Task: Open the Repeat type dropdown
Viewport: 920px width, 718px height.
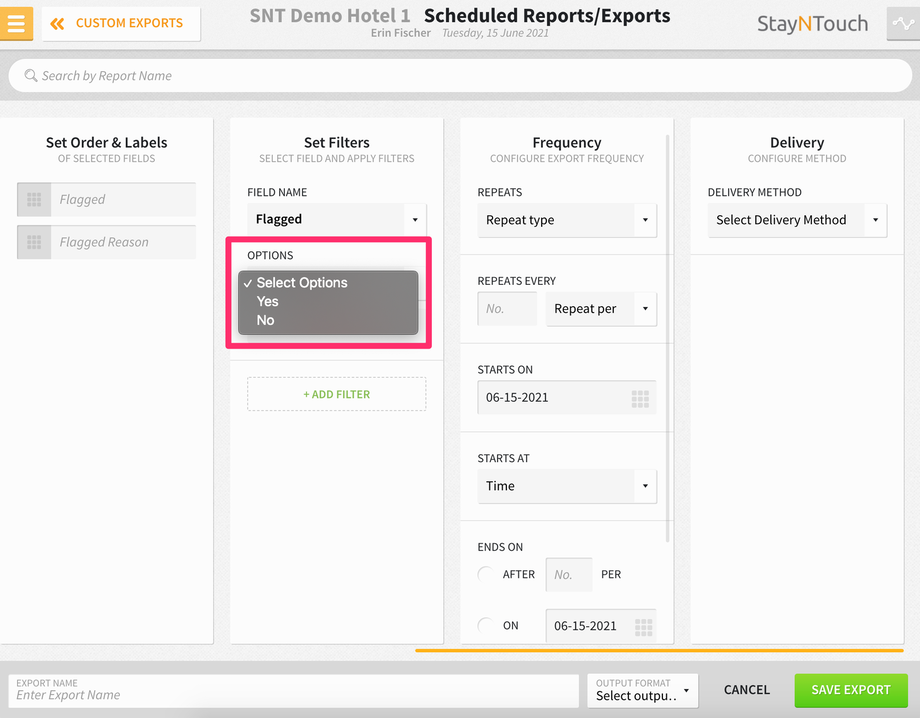Action: click(567, 221)
